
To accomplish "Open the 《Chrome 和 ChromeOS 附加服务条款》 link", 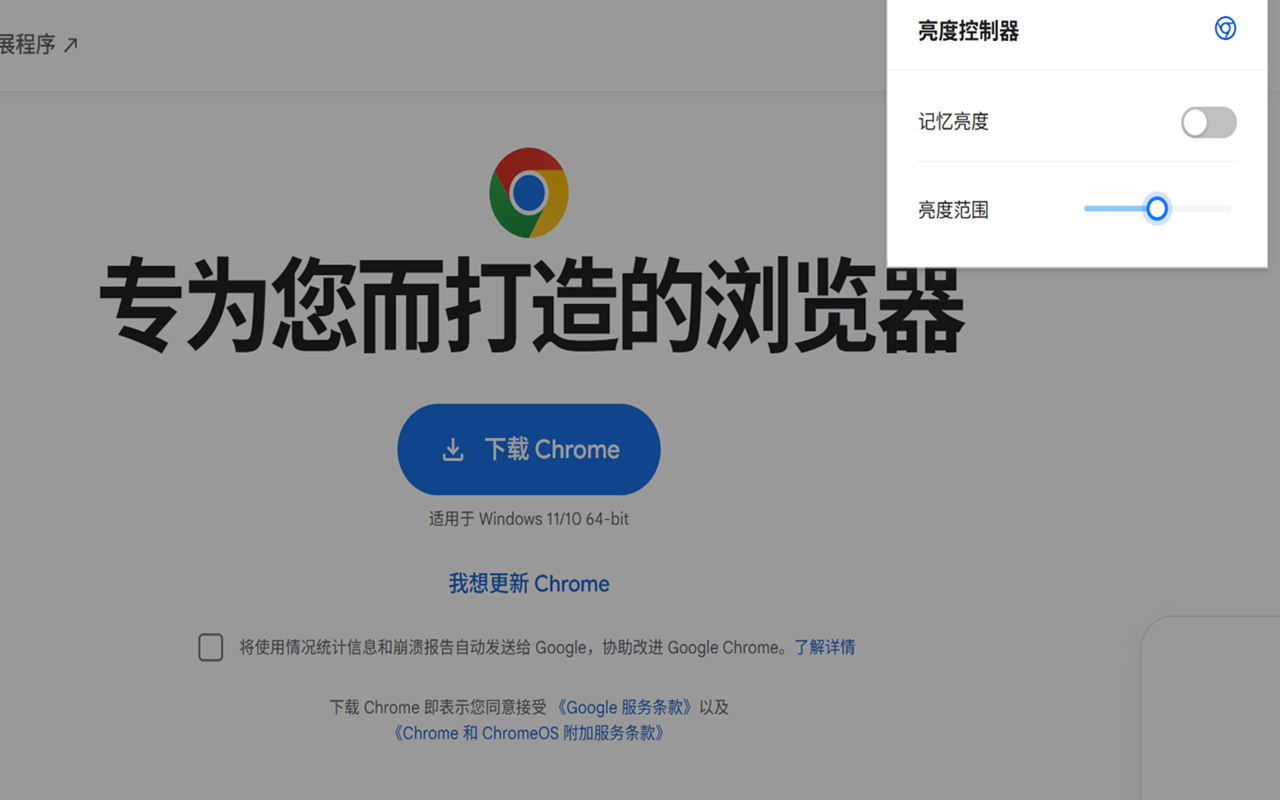I will point(528,733).
